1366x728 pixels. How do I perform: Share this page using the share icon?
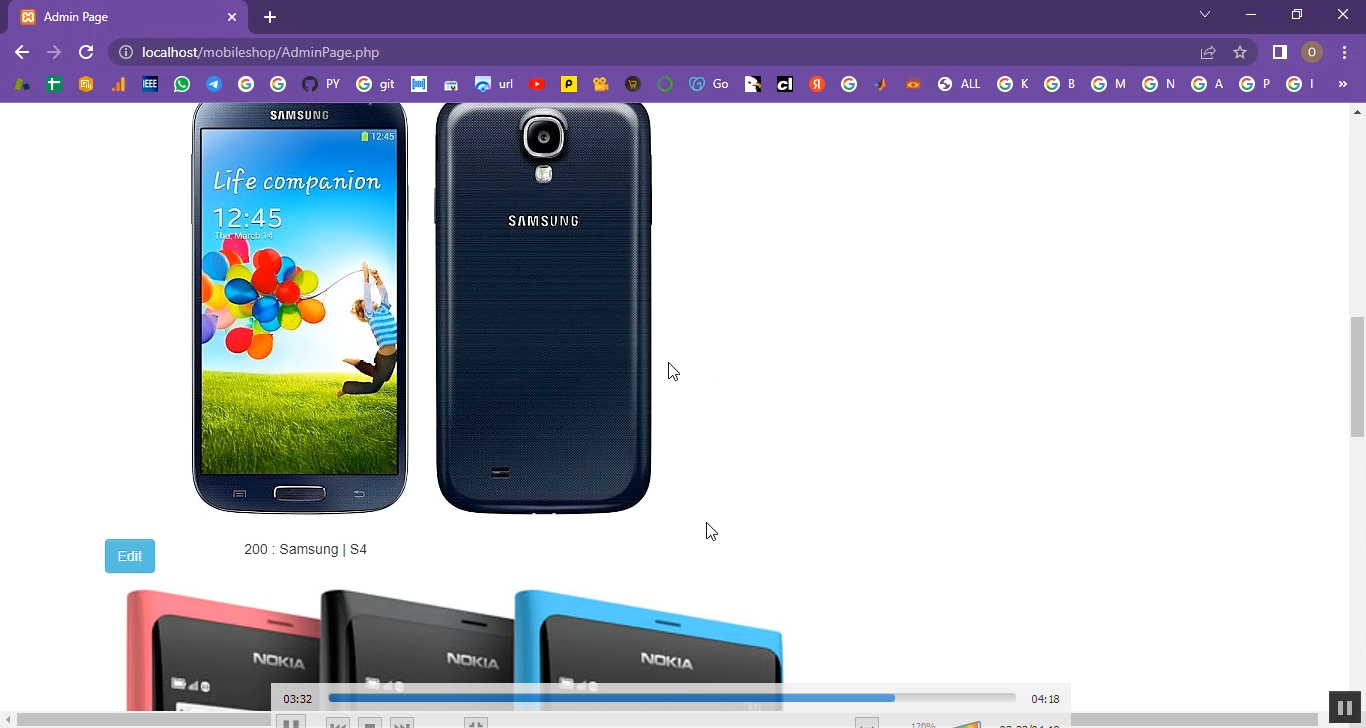[x=1208, y=52]
